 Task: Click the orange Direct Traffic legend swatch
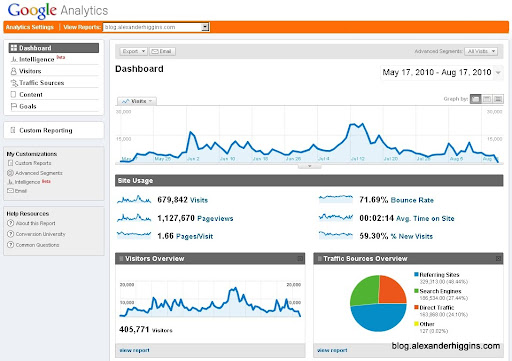416,307
